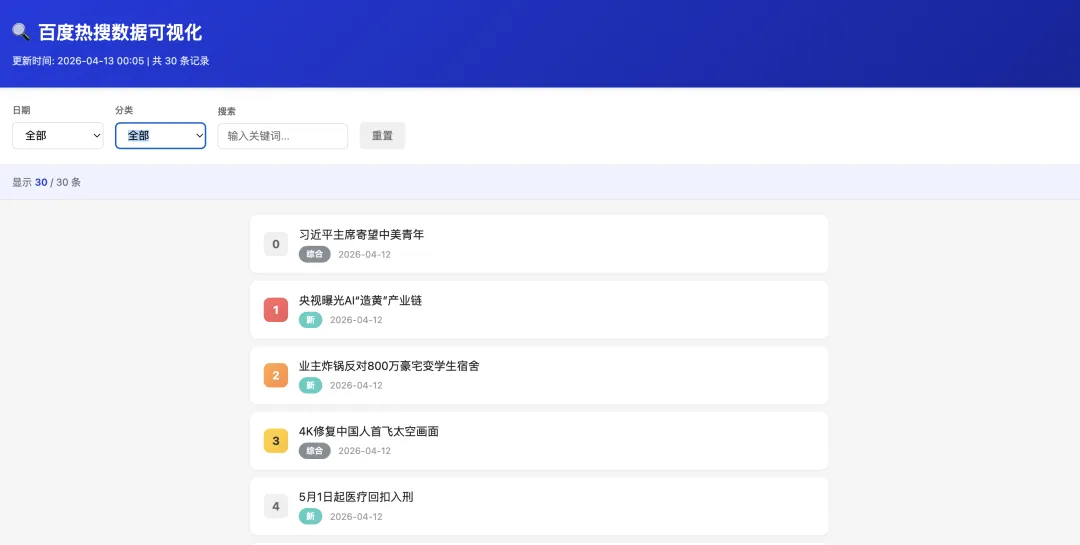
Task: Click date 2026-04-12 under 4K修复中国人首飞太空画面
Action: pyautogui.click(x=364, y=451)
